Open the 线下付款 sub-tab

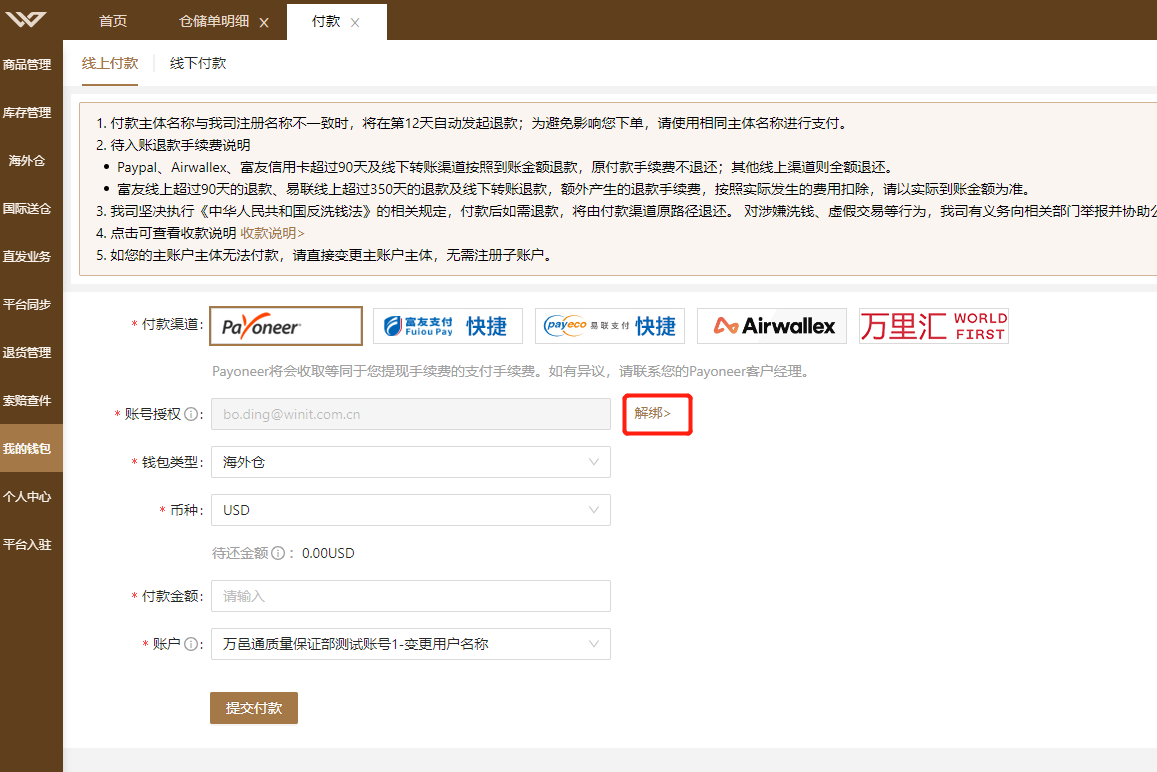pyautogui.click(x=198, y=63)
